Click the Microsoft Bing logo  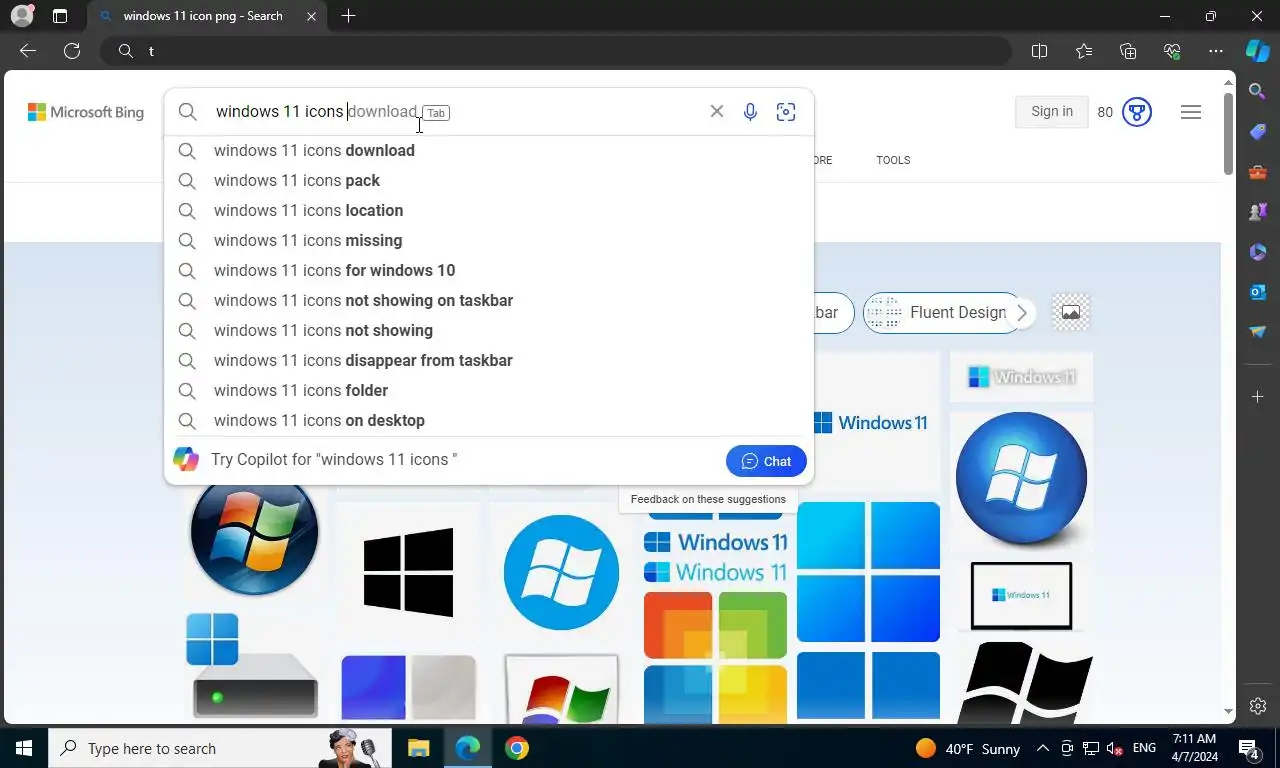coord(86,112)
